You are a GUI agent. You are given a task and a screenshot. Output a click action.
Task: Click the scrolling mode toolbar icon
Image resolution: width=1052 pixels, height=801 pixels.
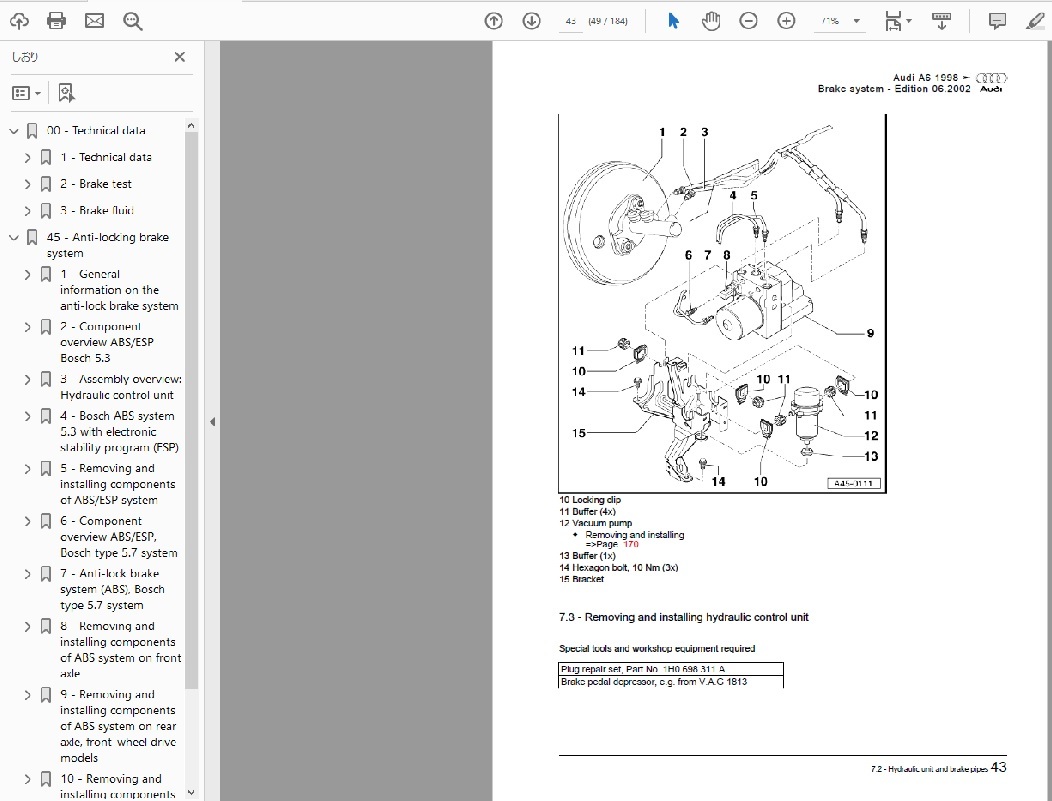click(941, 21)
